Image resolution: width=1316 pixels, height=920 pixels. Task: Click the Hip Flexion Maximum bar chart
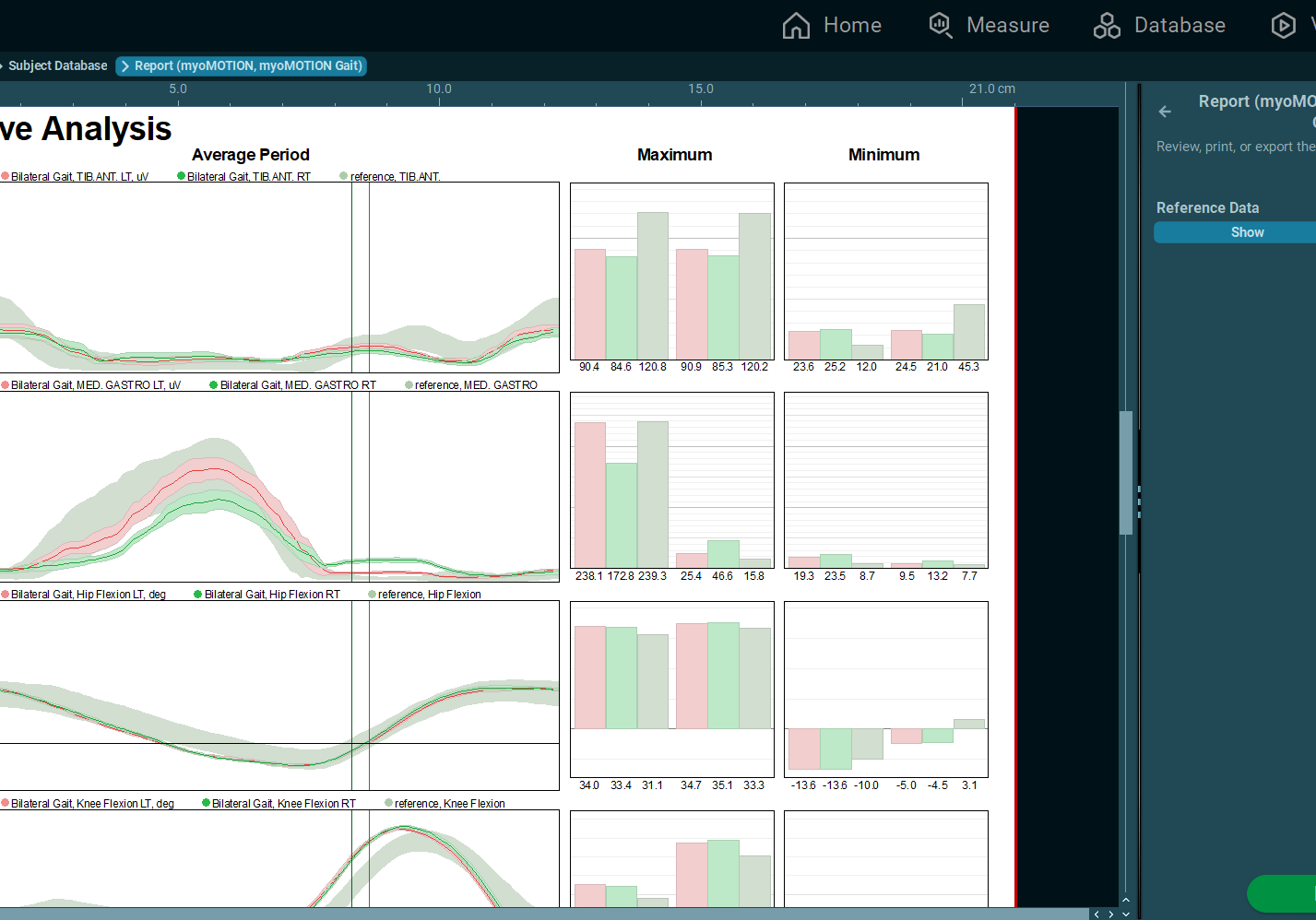(672, 690)
